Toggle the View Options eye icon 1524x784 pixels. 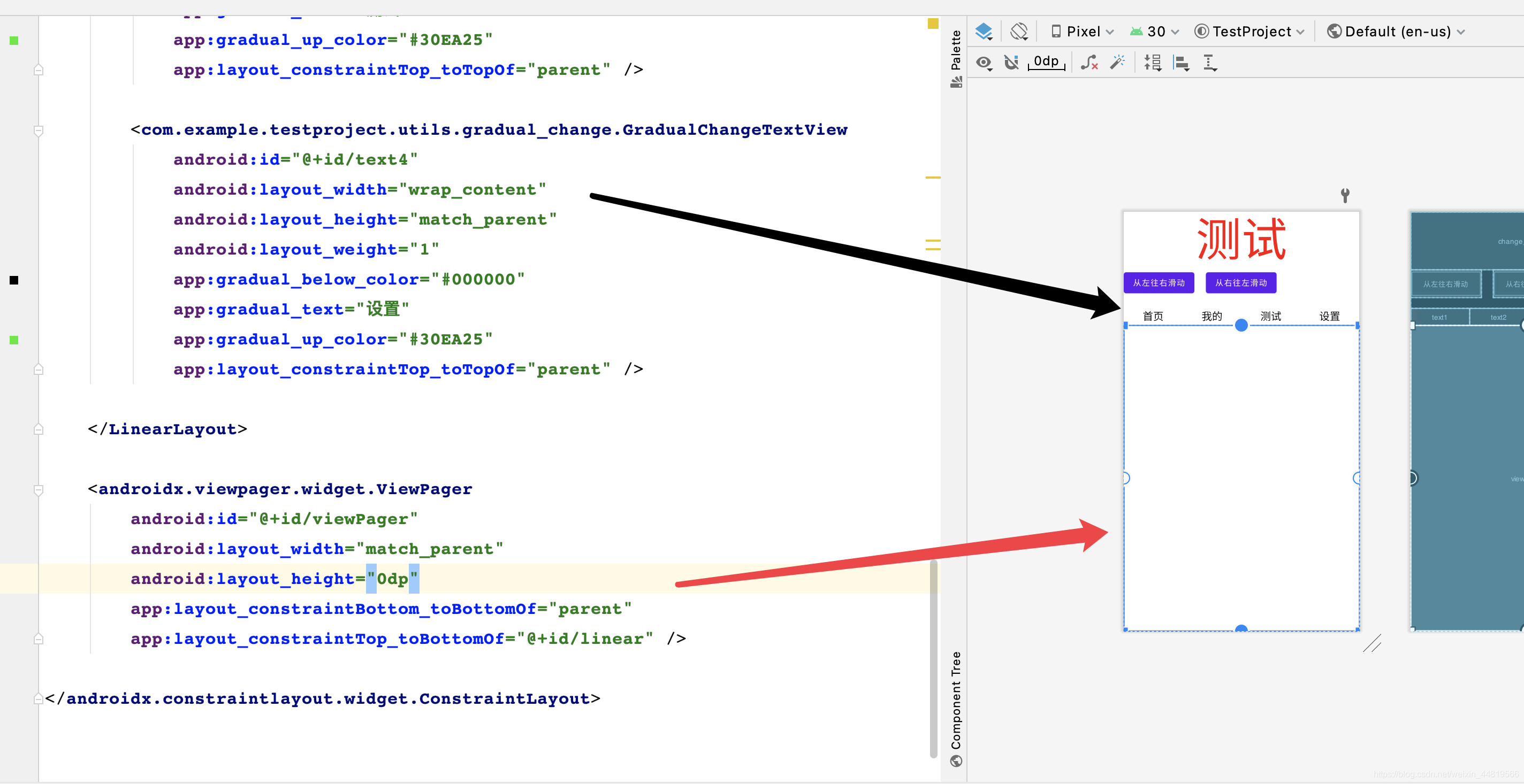point(984,62)
